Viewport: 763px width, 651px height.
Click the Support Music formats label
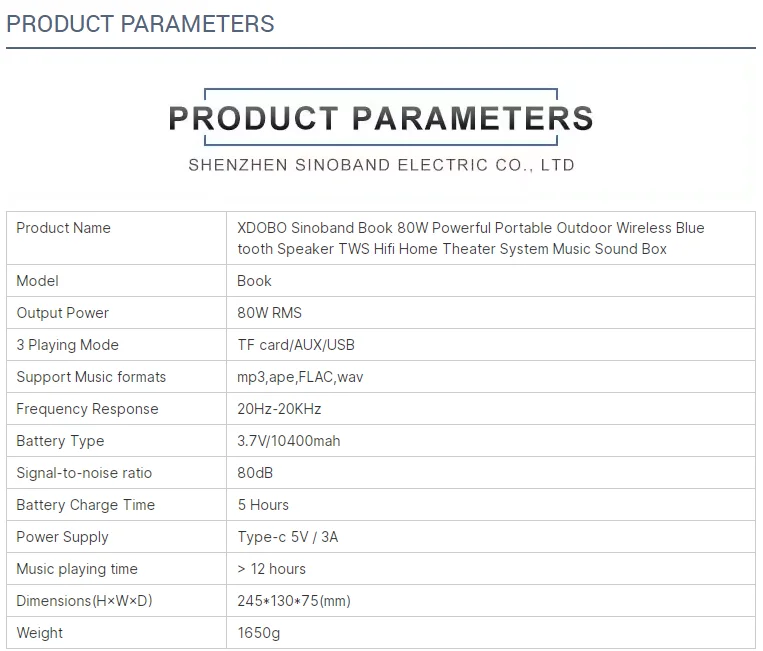91,377
